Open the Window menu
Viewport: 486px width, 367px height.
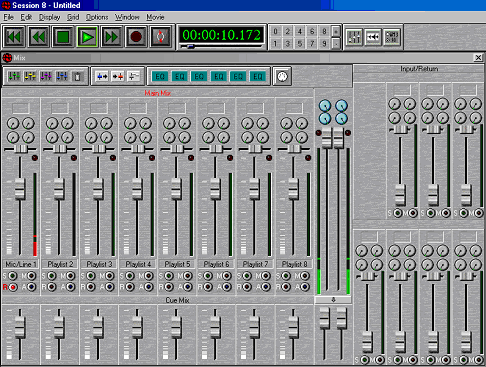tap(127, 17)
